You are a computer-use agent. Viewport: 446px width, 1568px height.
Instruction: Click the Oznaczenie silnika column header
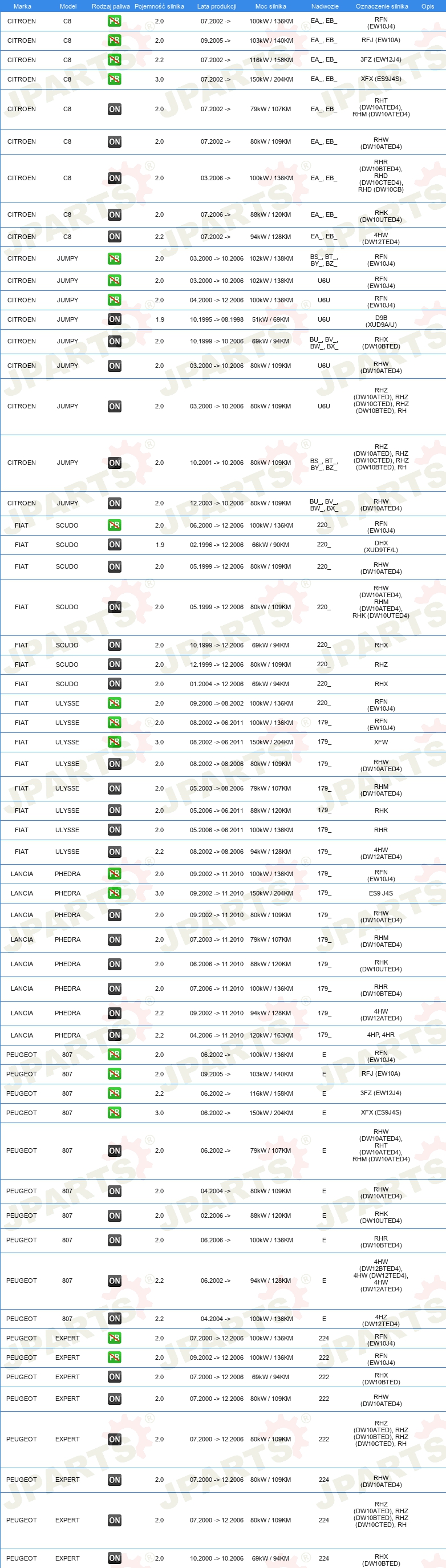pos(382,6)
